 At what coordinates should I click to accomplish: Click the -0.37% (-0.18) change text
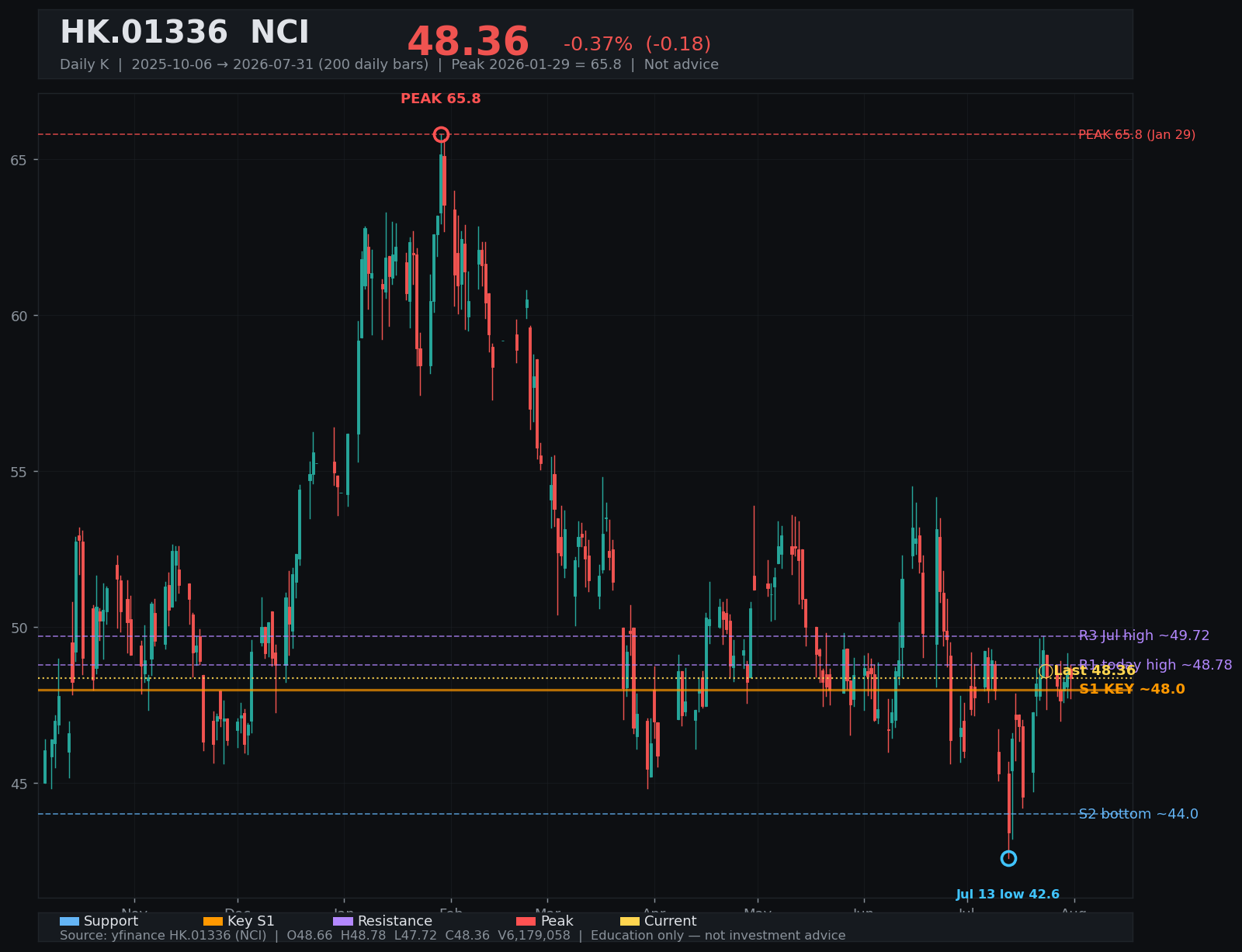click(x=637, y=44)
